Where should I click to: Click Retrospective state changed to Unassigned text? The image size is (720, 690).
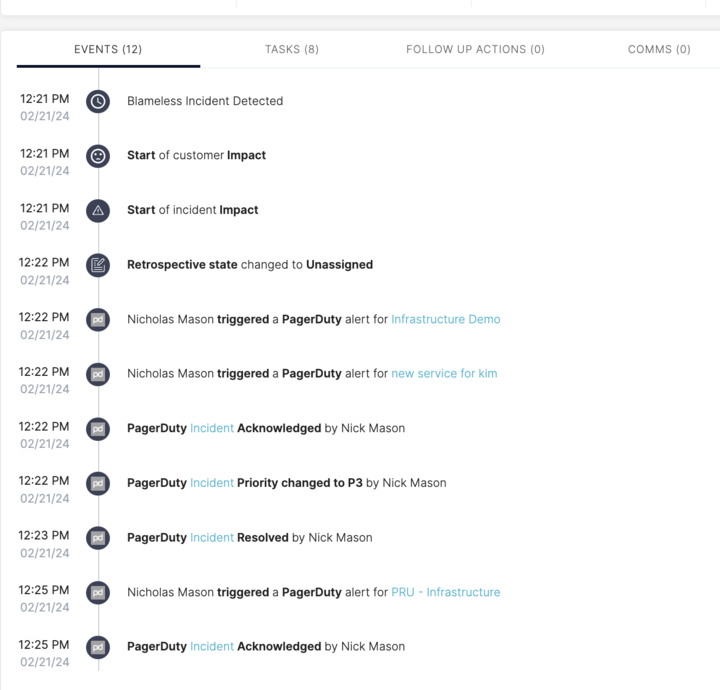coord(250,264)
